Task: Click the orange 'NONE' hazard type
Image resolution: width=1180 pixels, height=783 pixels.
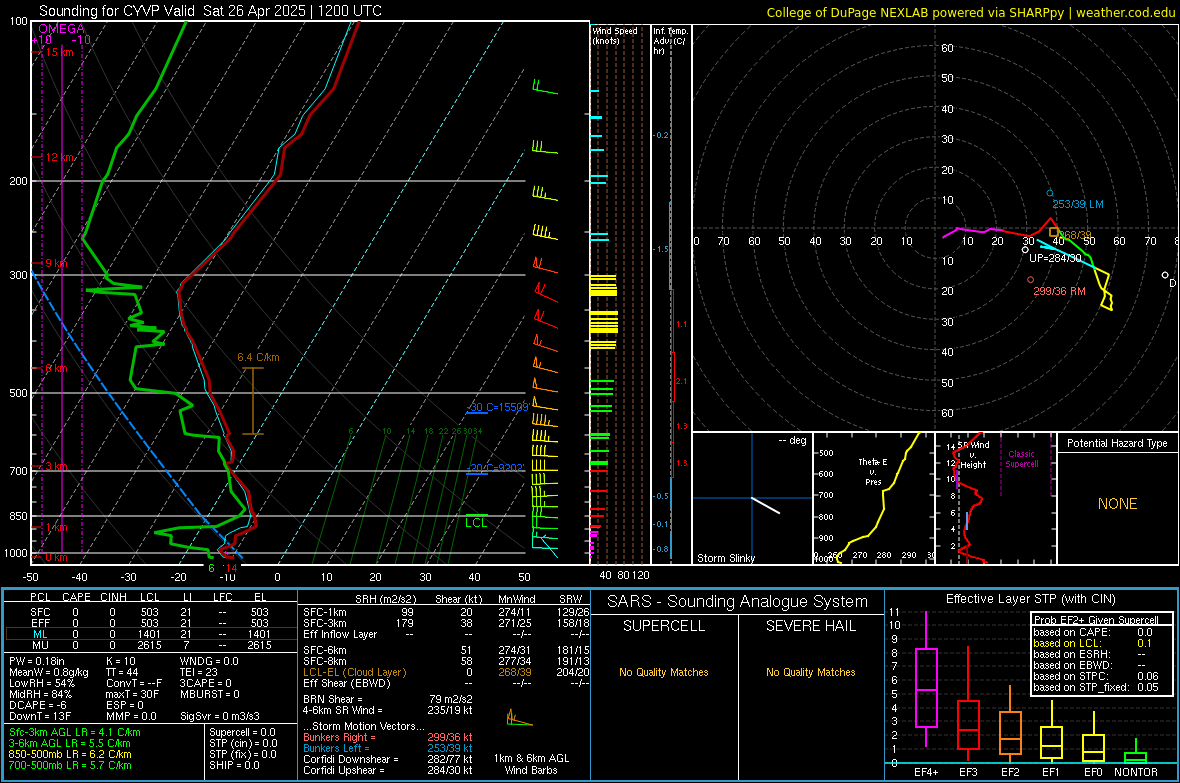Action: pos(1117,504)
